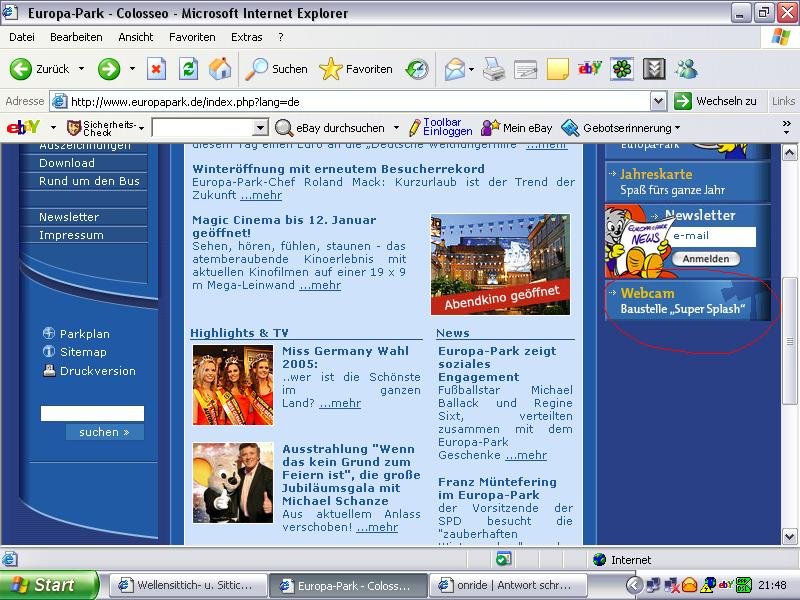The image size is (800, 600).
Task: Click the Messenger buddy icon in toolbar
Action: tap(686, 69)
